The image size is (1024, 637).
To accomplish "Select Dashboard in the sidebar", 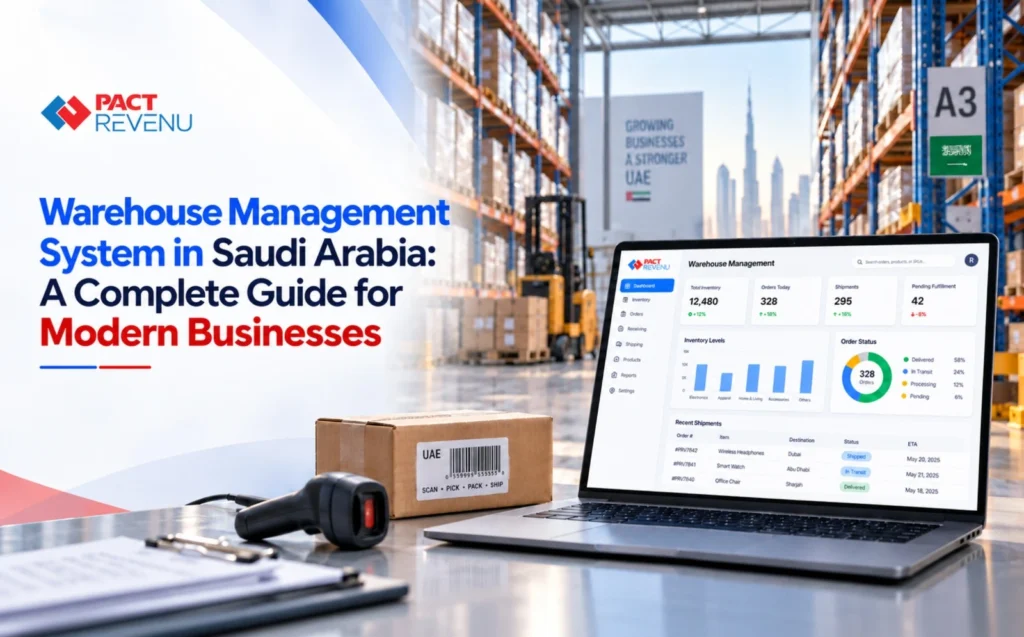I will click(647, 286).
